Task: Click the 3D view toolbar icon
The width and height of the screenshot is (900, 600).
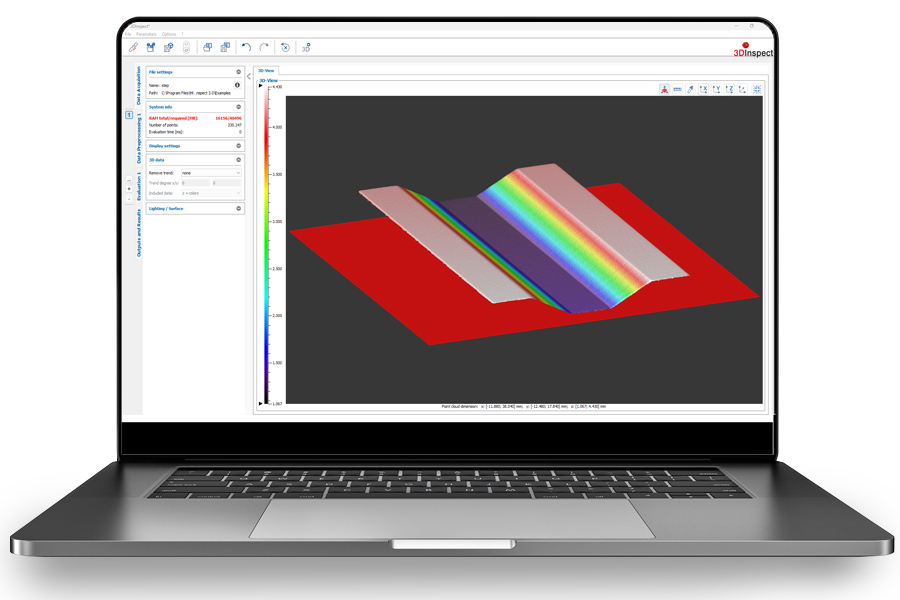Action: click(306, 47)
